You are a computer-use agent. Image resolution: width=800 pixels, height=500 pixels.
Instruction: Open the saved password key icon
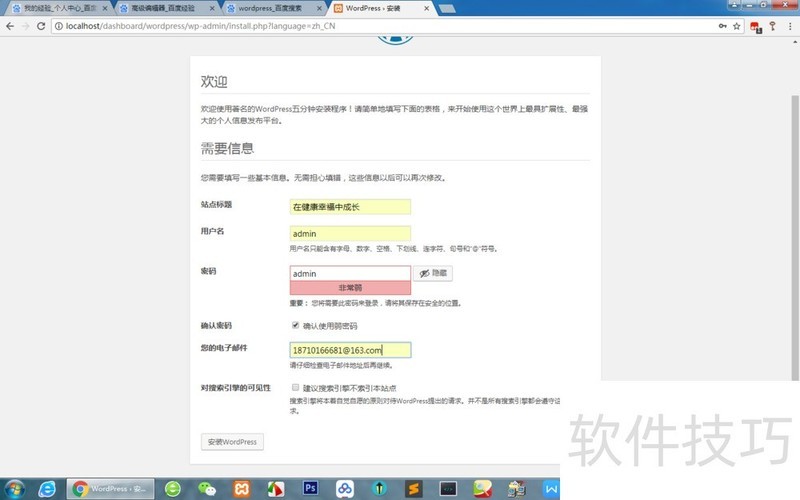[722, 26]
